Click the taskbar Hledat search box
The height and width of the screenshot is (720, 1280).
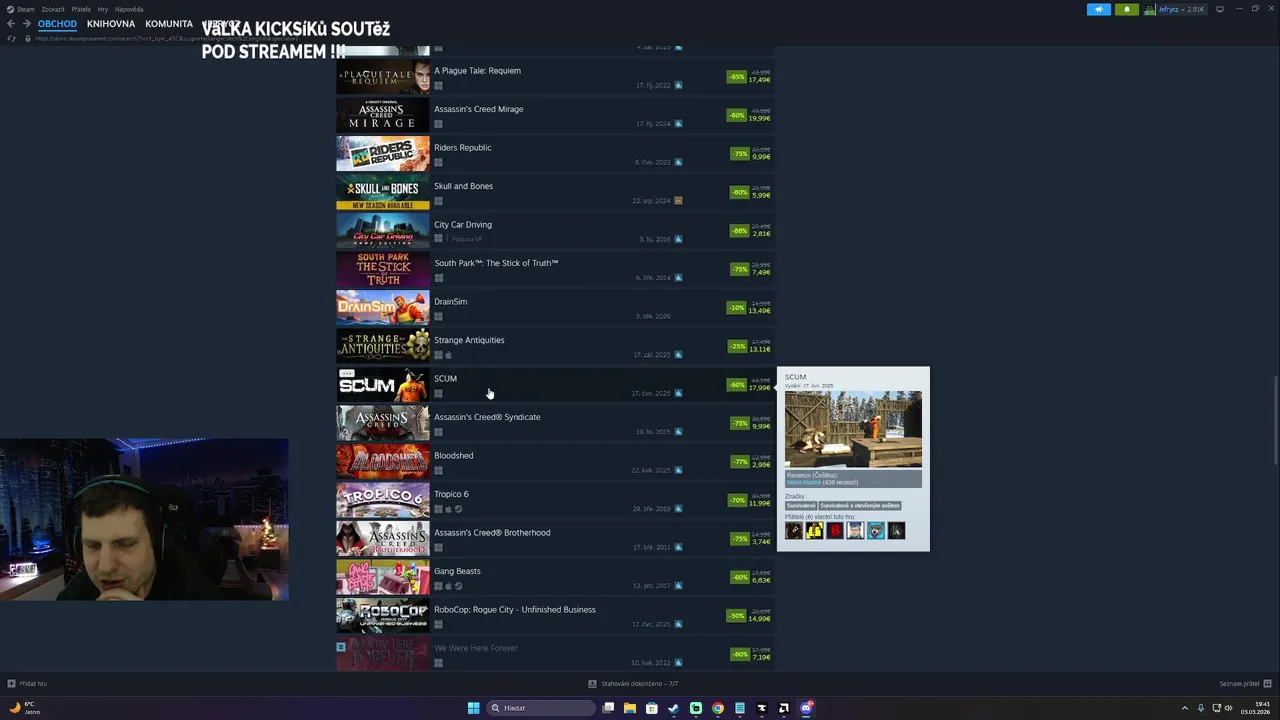[x=540, y=708]
